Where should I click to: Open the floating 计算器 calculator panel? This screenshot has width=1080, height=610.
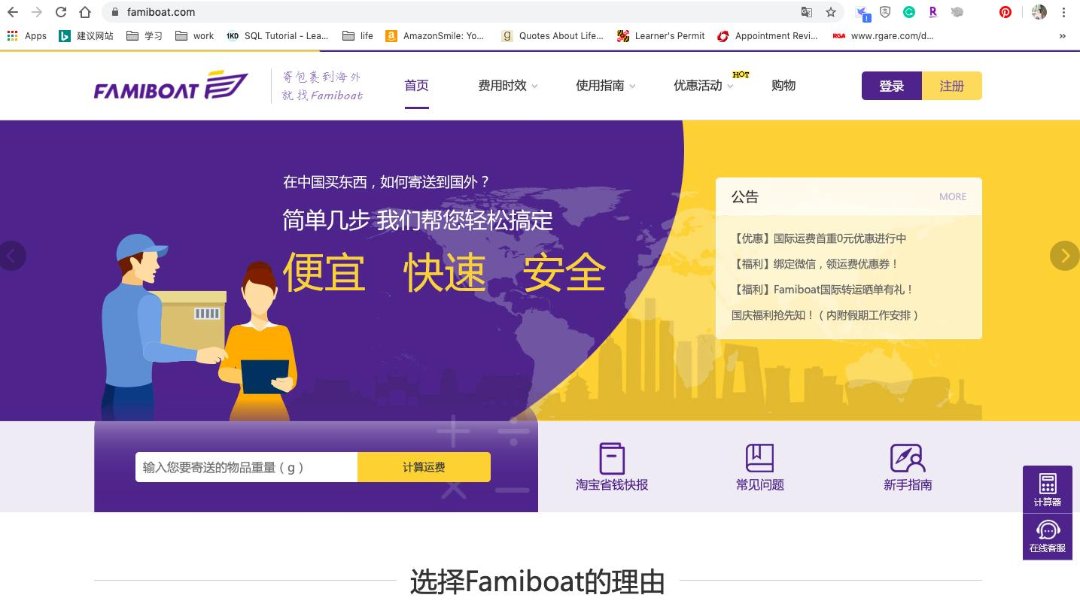[1046, 487]
